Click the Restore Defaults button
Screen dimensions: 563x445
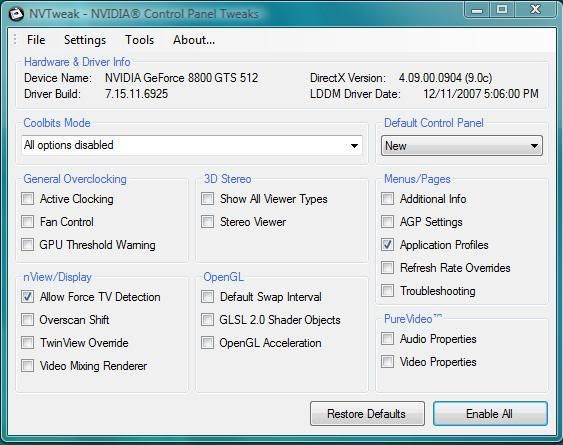[x=367, y=413]
